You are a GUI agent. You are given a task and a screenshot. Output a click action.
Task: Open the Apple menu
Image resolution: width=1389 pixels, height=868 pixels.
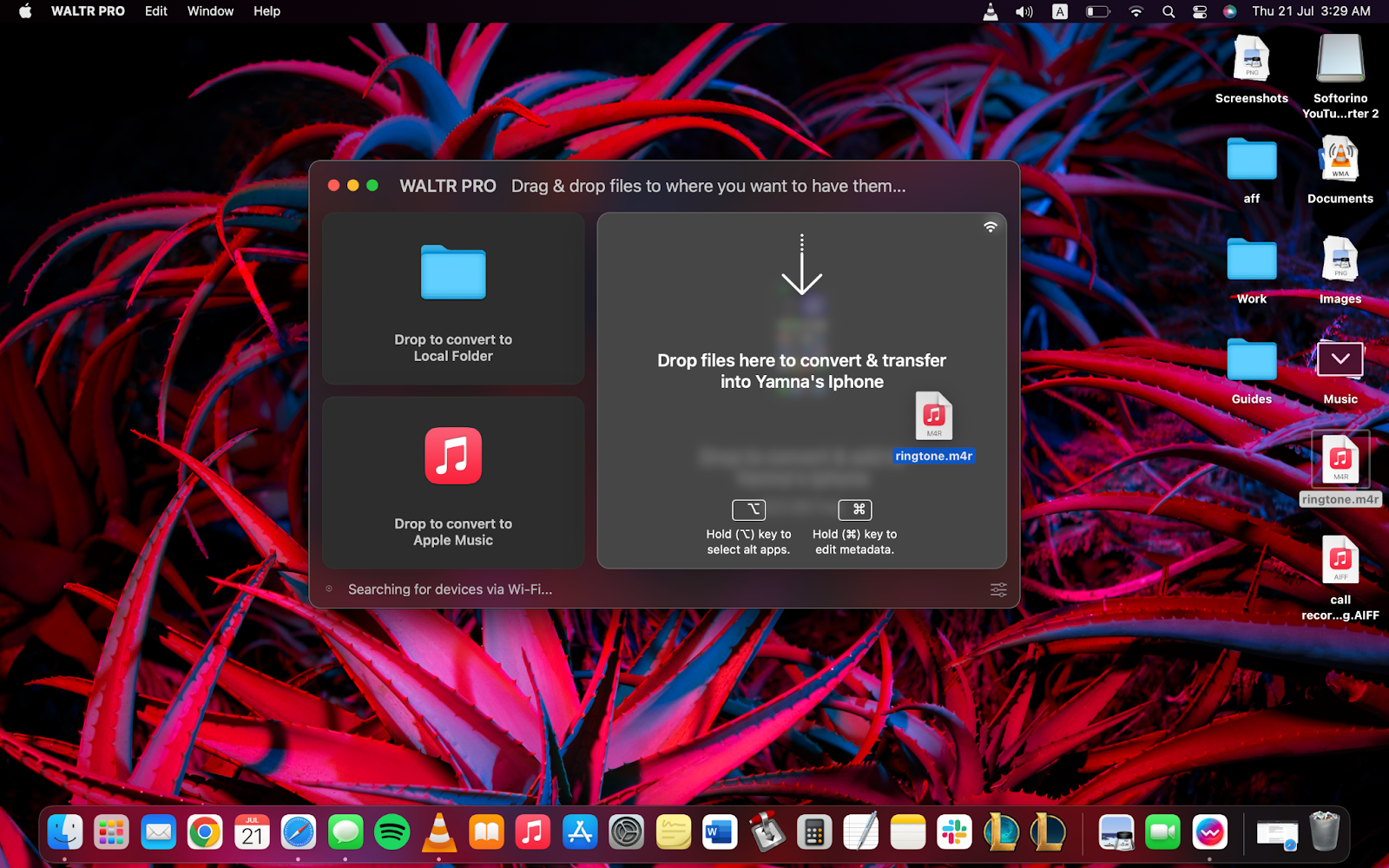[25, 11]
